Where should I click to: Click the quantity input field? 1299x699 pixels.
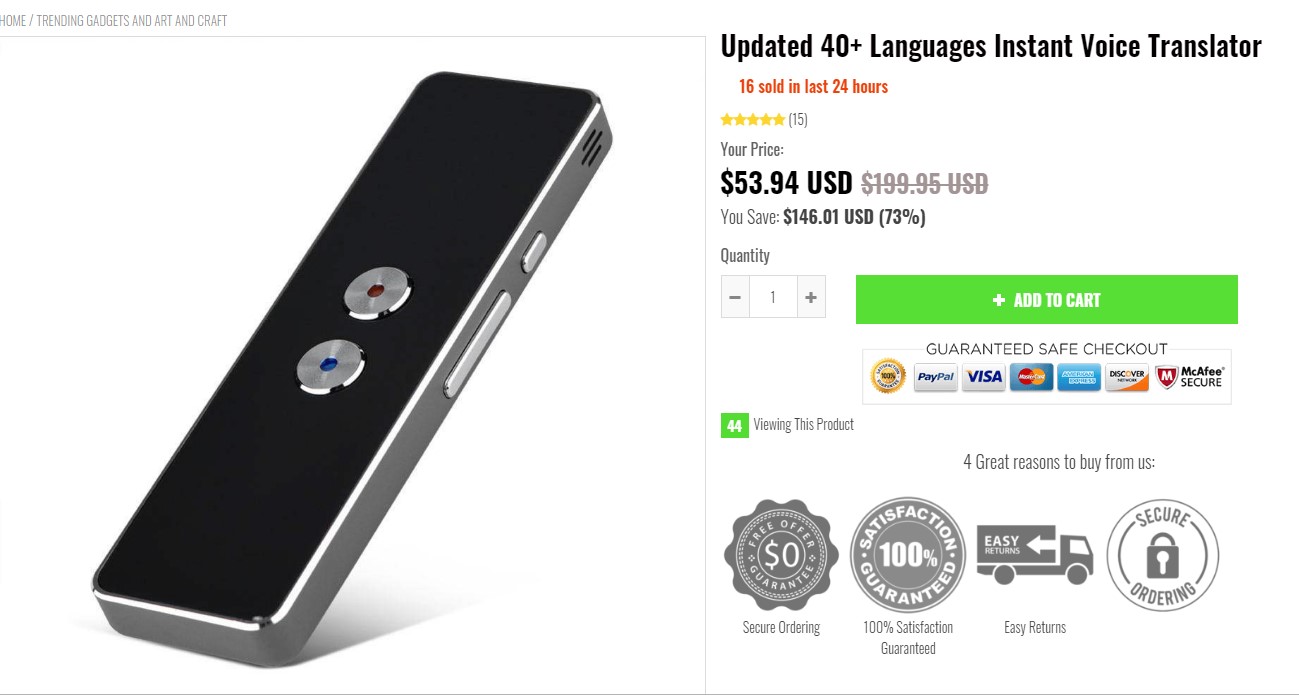point(773,297)
